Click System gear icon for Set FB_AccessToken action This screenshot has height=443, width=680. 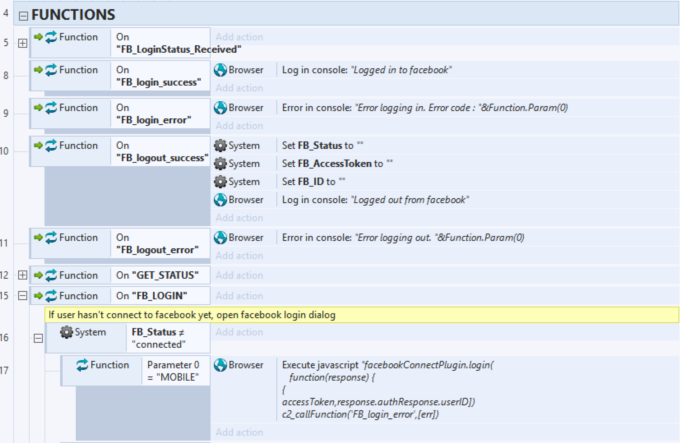[220, 163]
